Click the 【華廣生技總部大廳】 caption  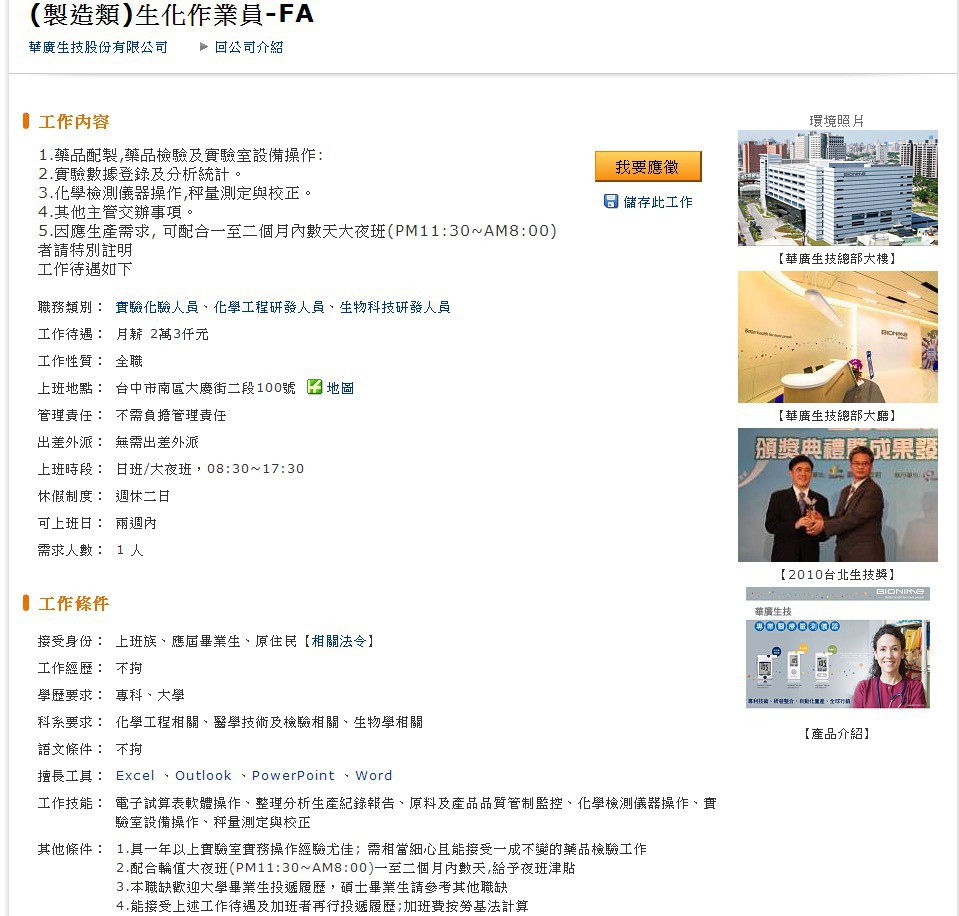[837, 416]
